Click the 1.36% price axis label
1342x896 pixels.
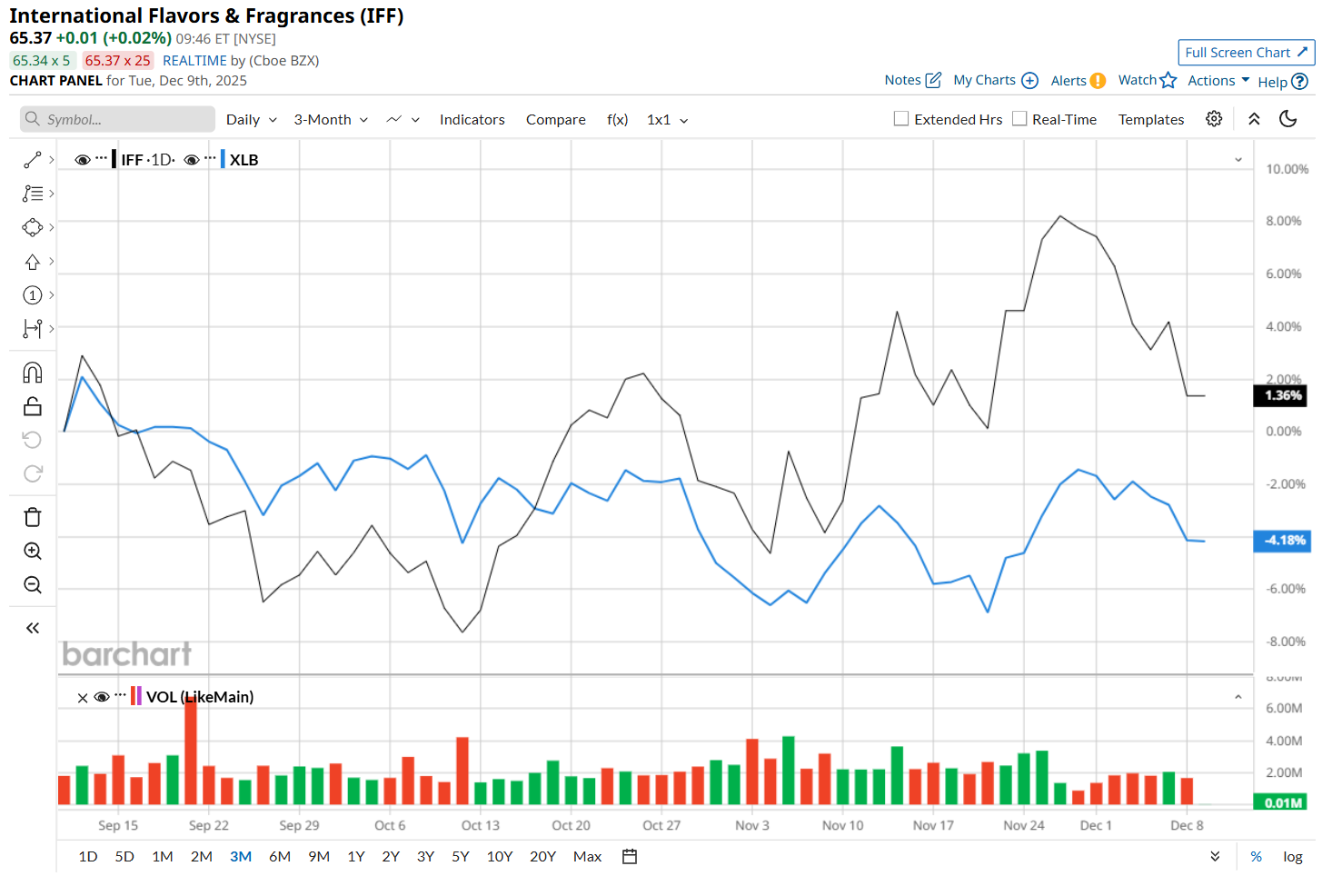1280,395
